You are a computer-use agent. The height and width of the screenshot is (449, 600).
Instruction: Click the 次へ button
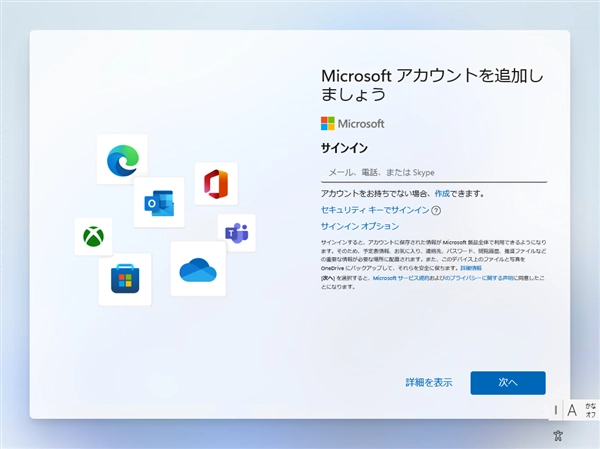[508, 382]
